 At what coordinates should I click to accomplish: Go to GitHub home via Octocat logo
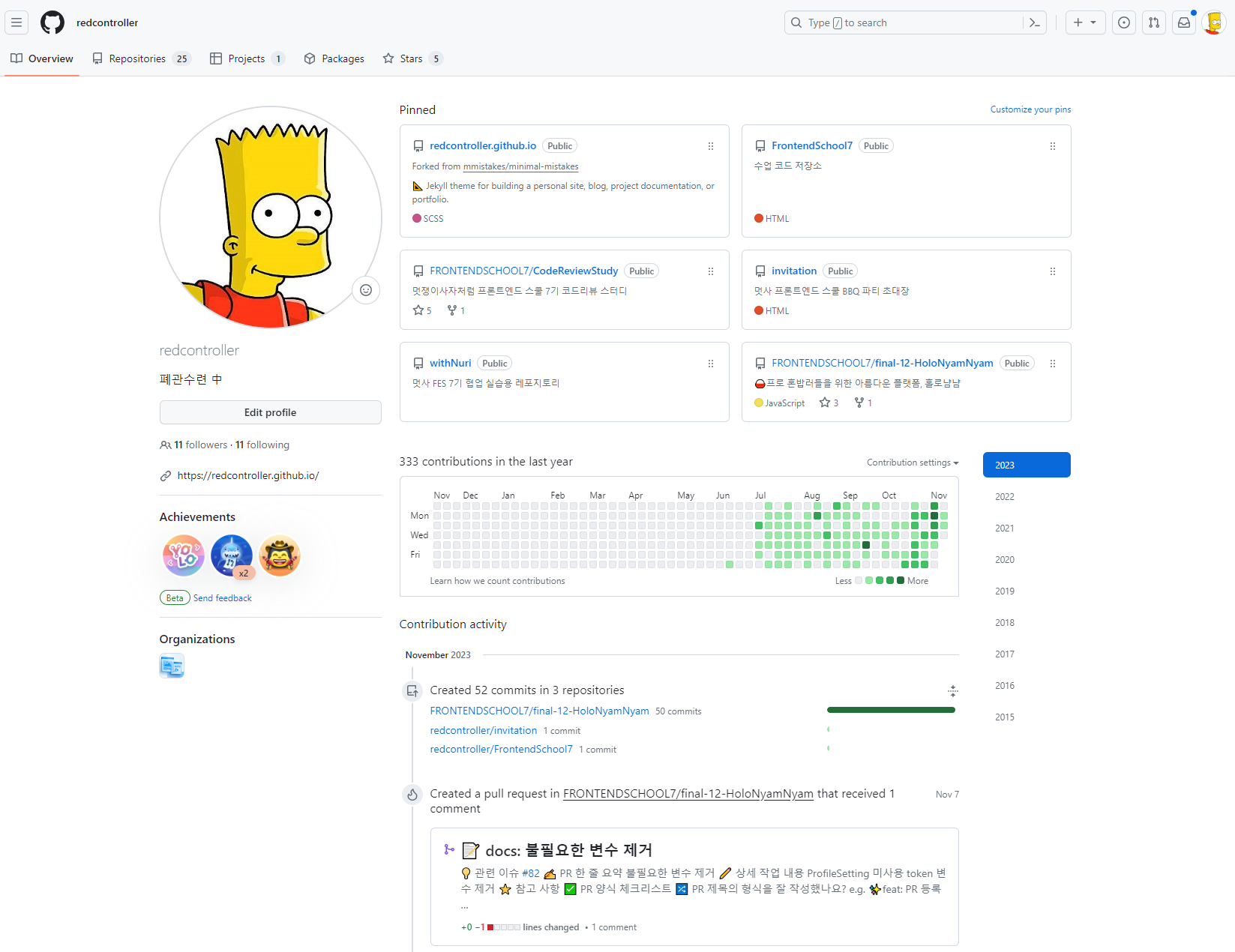[x=52, y=22]
